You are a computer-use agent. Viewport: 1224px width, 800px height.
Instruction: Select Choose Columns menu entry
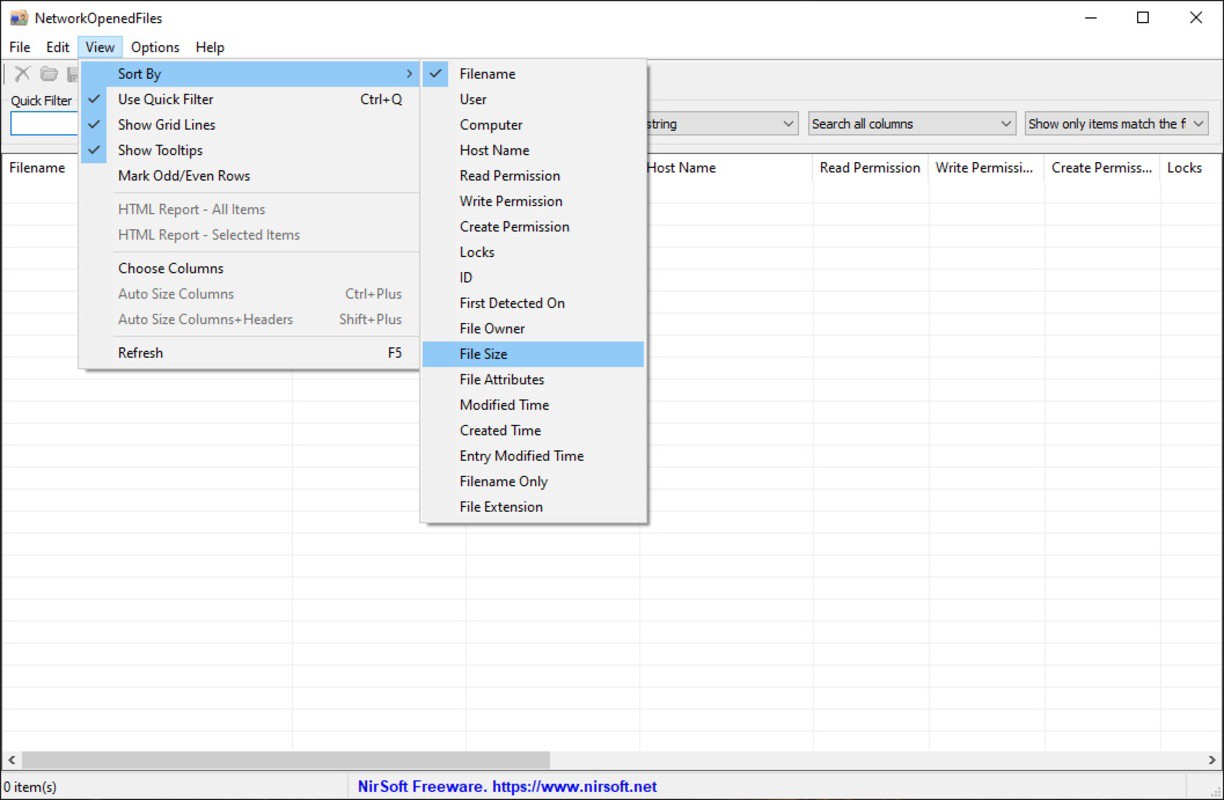tap(250, 268)
